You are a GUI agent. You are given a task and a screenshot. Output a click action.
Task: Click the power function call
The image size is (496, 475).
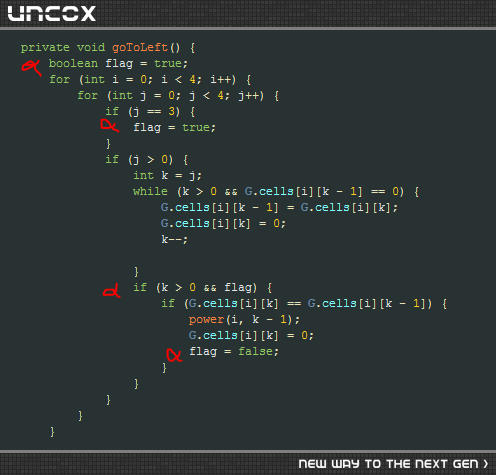[206, 319]
